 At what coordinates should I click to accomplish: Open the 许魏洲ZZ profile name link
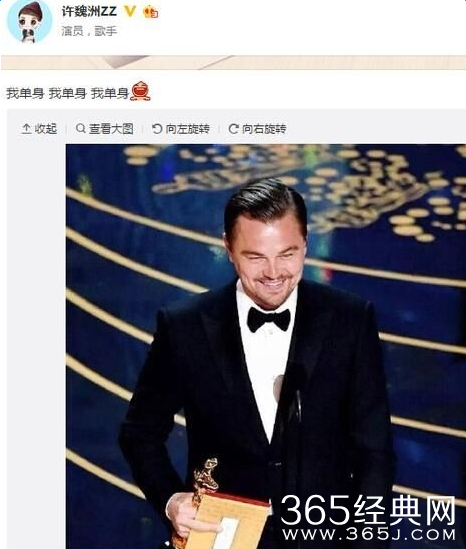click(x=89, y=12)
